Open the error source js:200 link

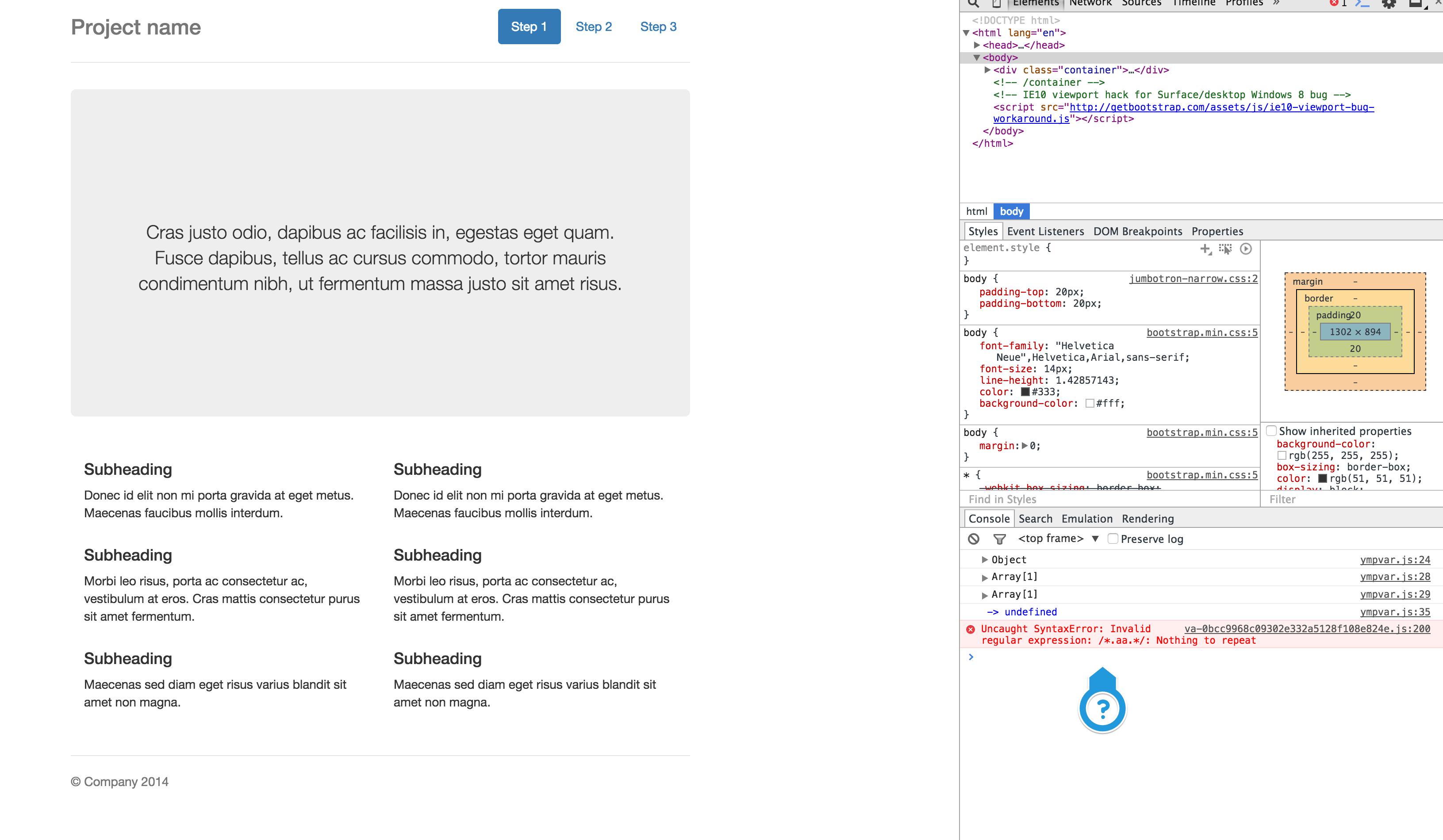pyautogui.click(x=1306, y=628)
